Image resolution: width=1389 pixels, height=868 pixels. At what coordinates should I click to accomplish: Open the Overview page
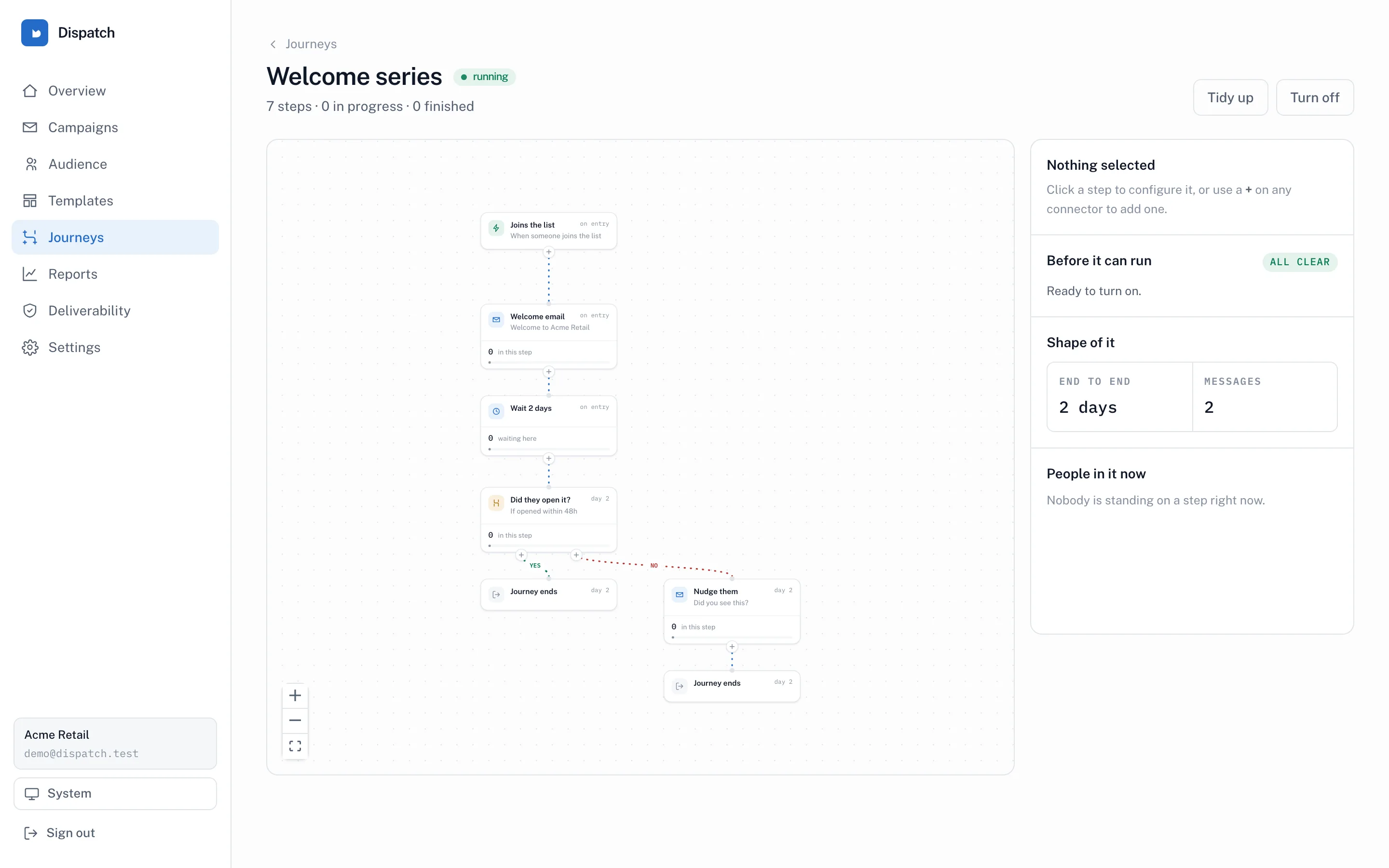point(115,91)
